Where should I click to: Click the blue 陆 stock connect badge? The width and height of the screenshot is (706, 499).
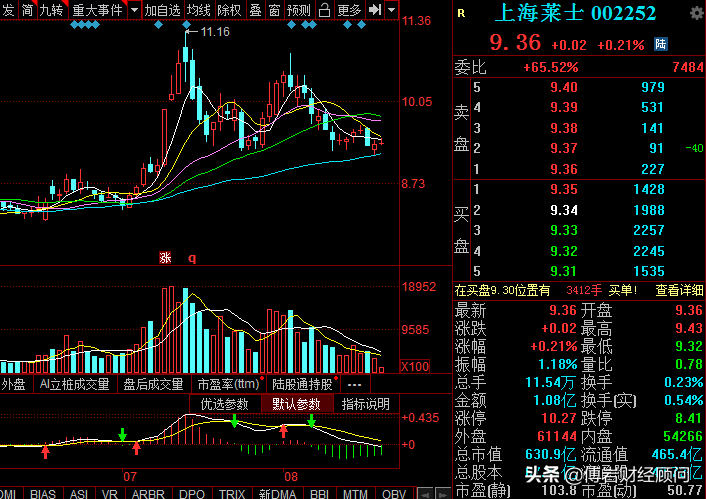point(661,44)
